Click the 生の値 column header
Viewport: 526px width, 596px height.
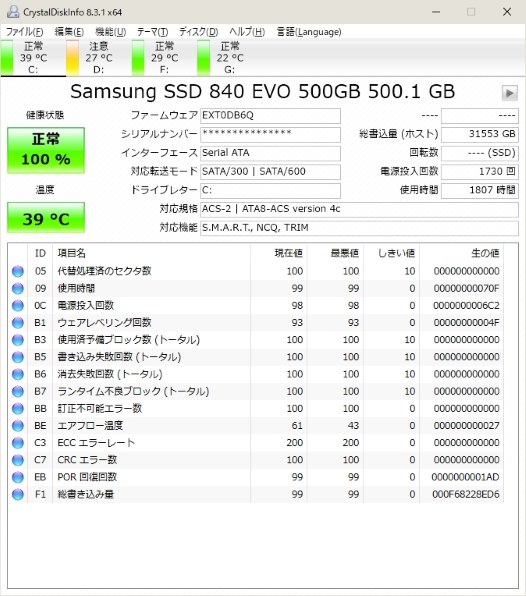(x=461, y=253)
